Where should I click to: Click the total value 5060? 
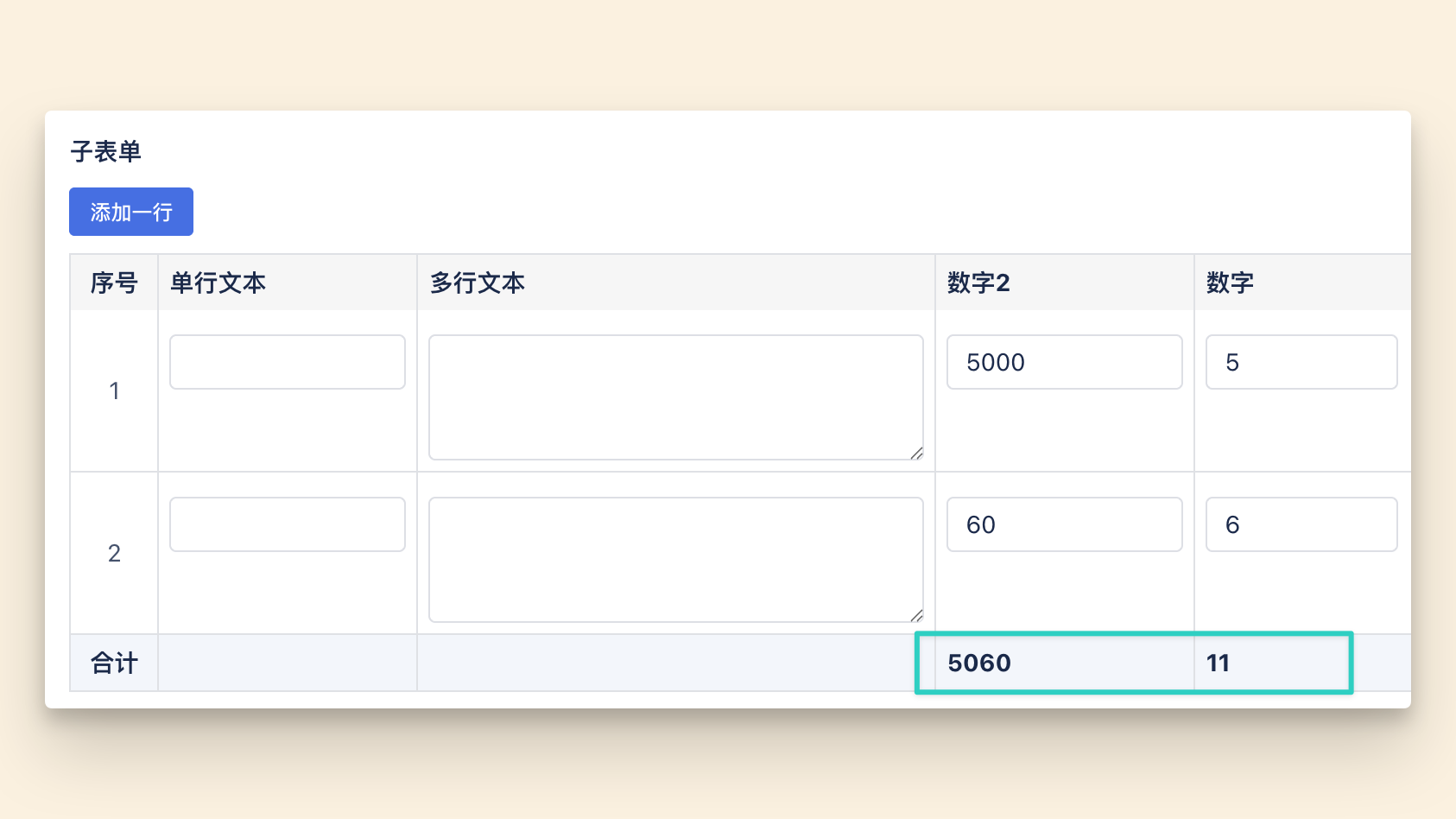(980, 663)
